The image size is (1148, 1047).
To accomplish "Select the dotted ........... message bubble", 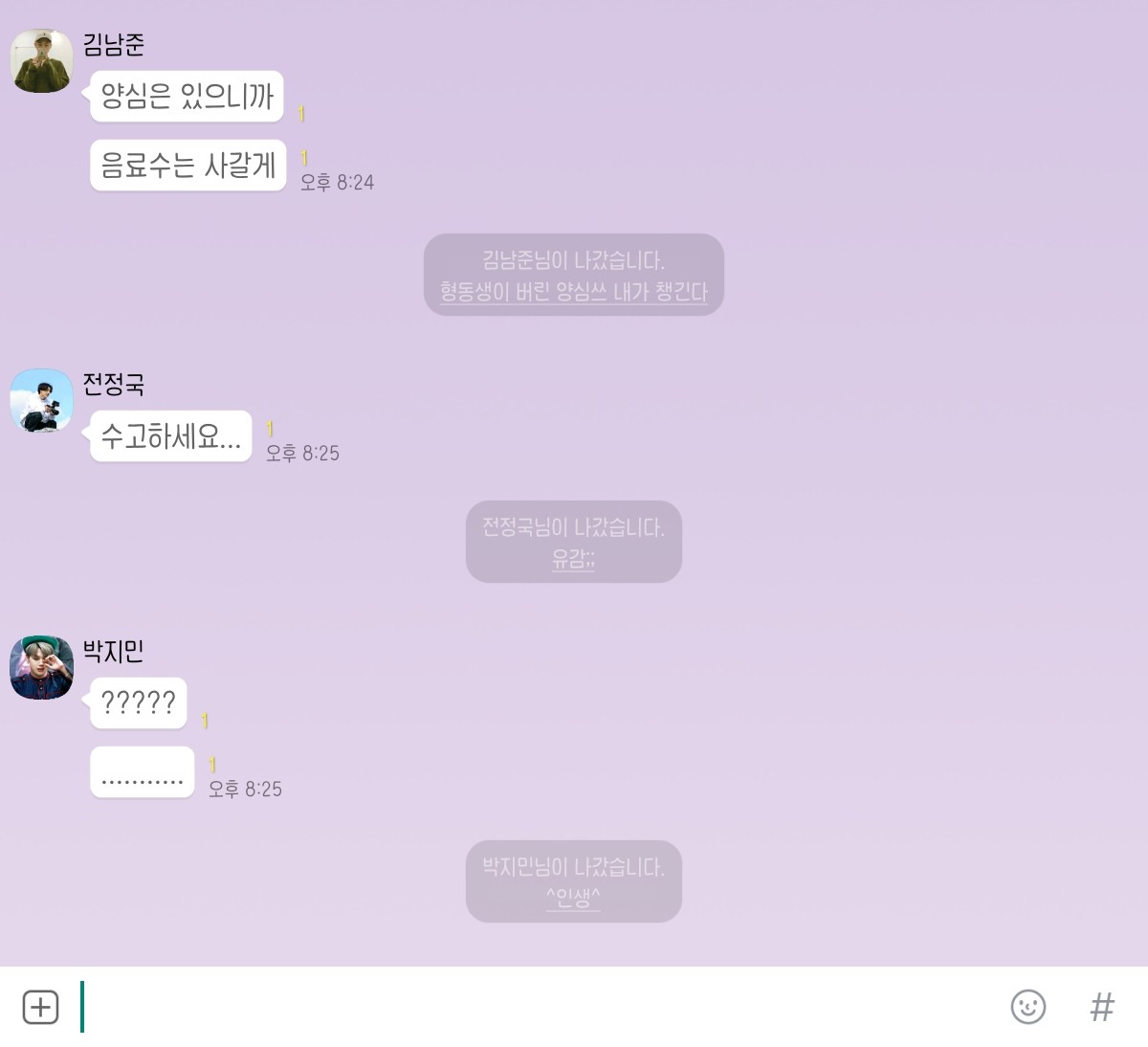I will [x=143, y=772].
